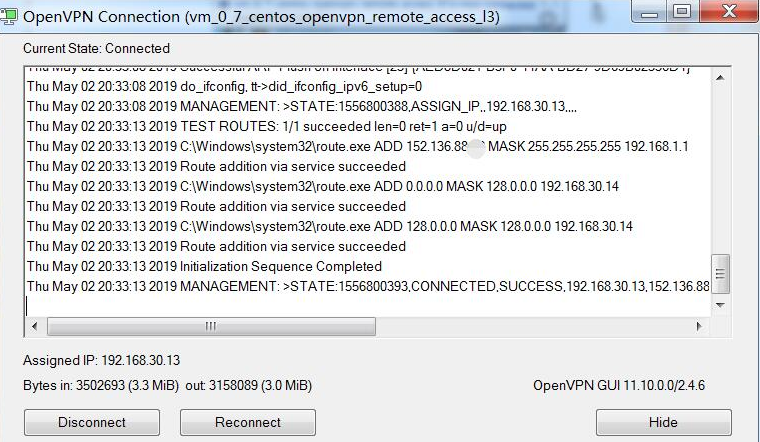
Task: Hide the connection log window
Action: tap(663, 422)
